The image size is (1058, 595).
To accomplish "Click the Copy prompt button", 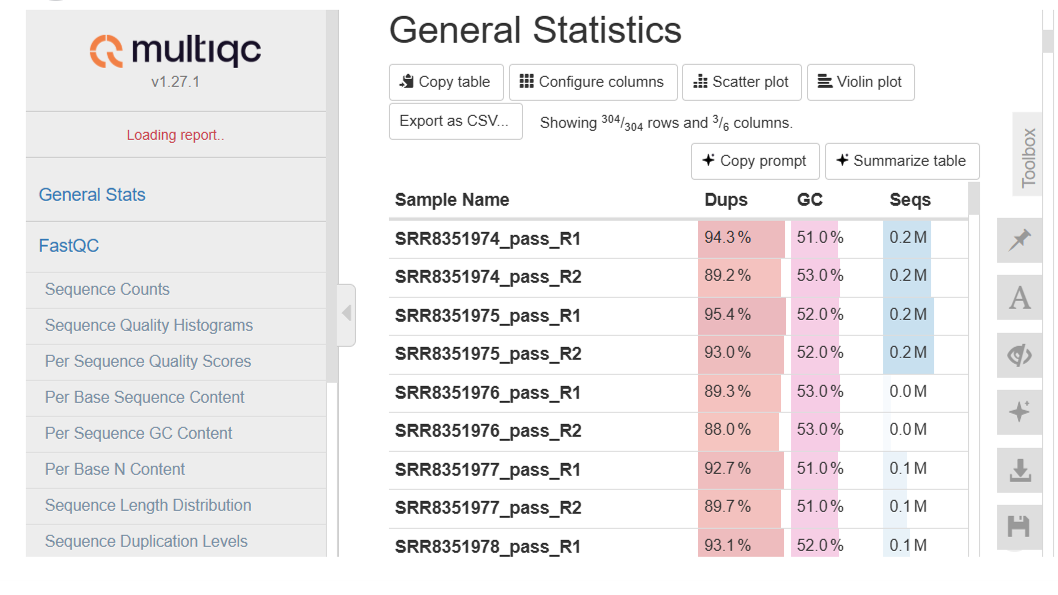I will pyautogui.click(x=755, y=160).
